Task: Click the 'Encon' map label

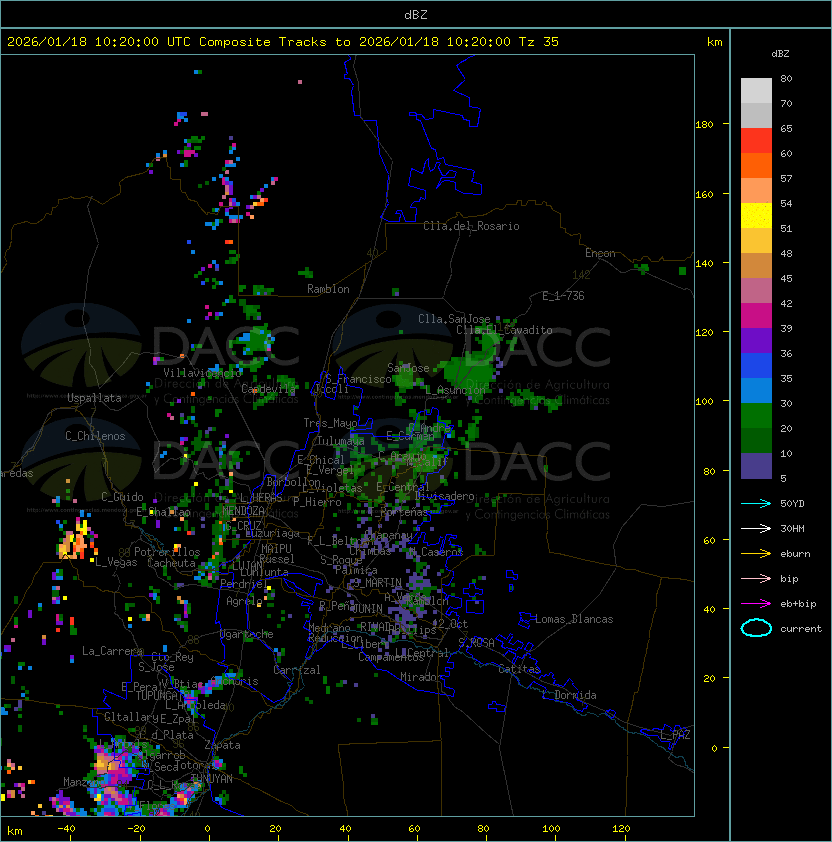Action: tap(600, 253)
